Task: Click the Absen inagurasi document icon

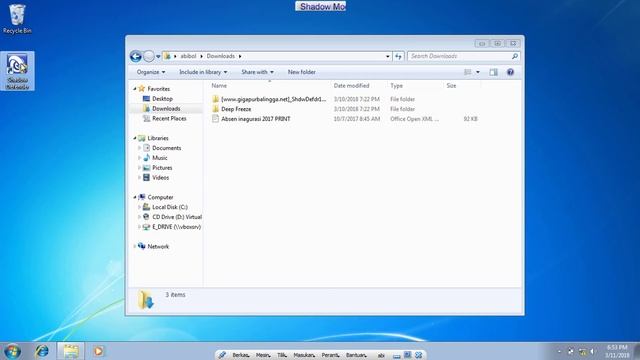Action: 216,119
